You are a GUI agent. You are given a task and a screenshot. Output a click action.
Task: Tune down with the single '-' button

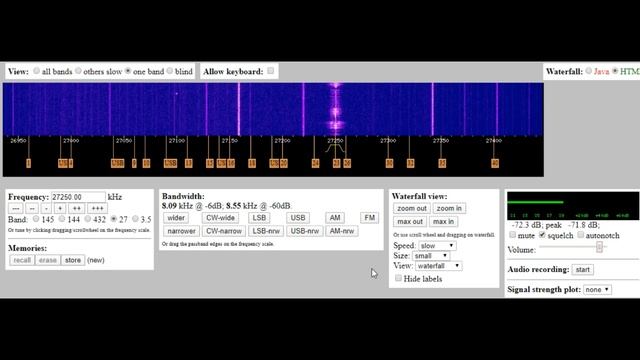coord(47,209)
